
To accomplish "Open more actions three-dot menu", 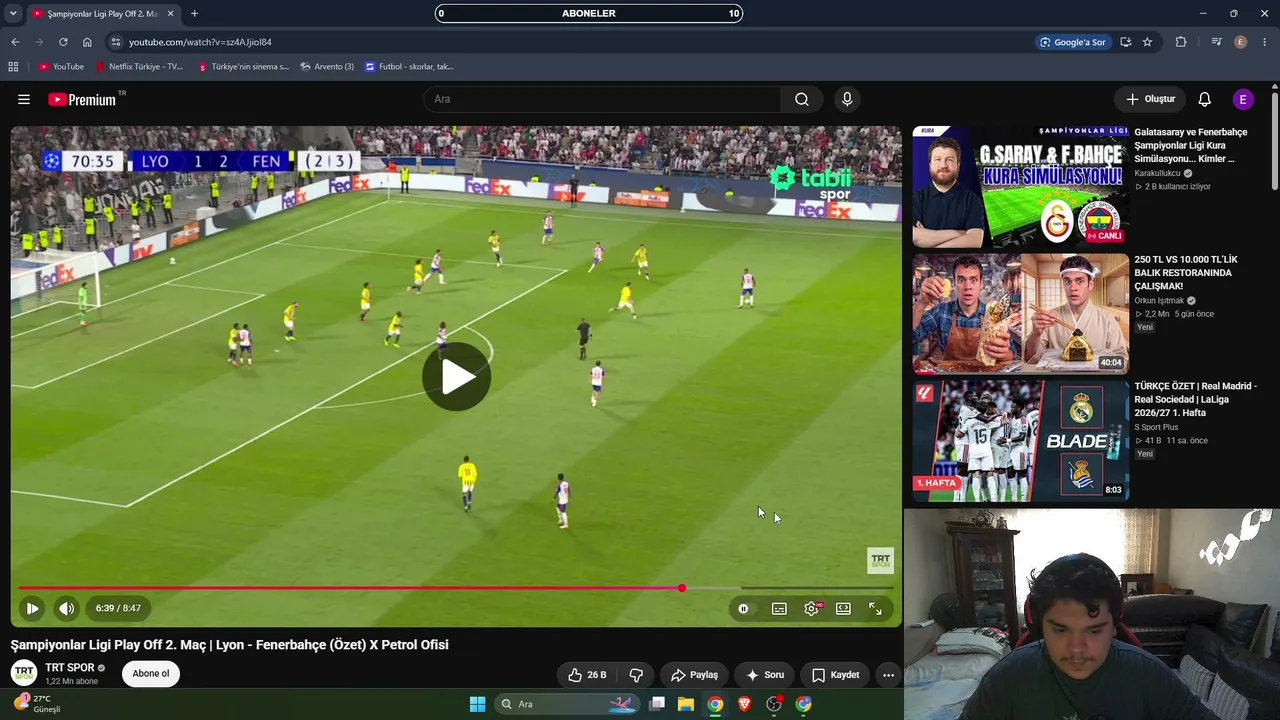I will click(888, 675).
